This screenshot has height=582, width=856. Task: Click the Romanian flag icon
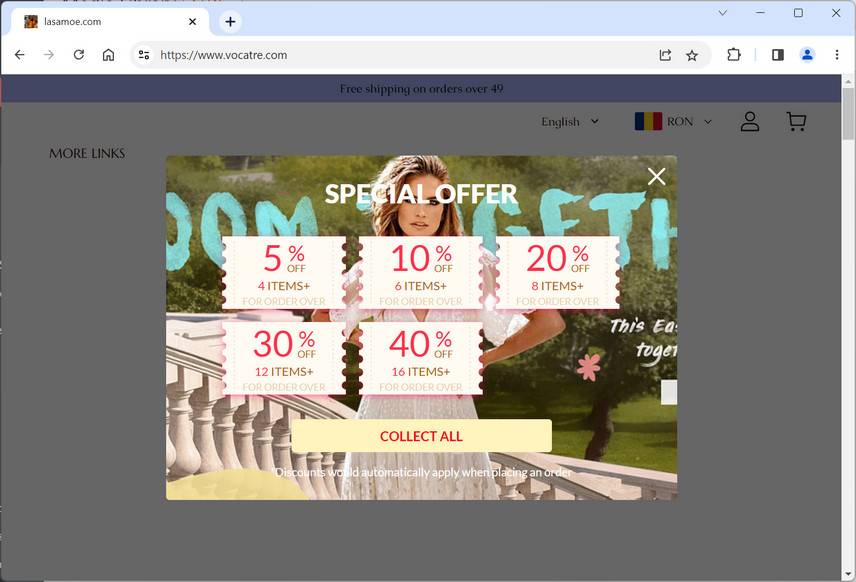(x=648, y=121)
